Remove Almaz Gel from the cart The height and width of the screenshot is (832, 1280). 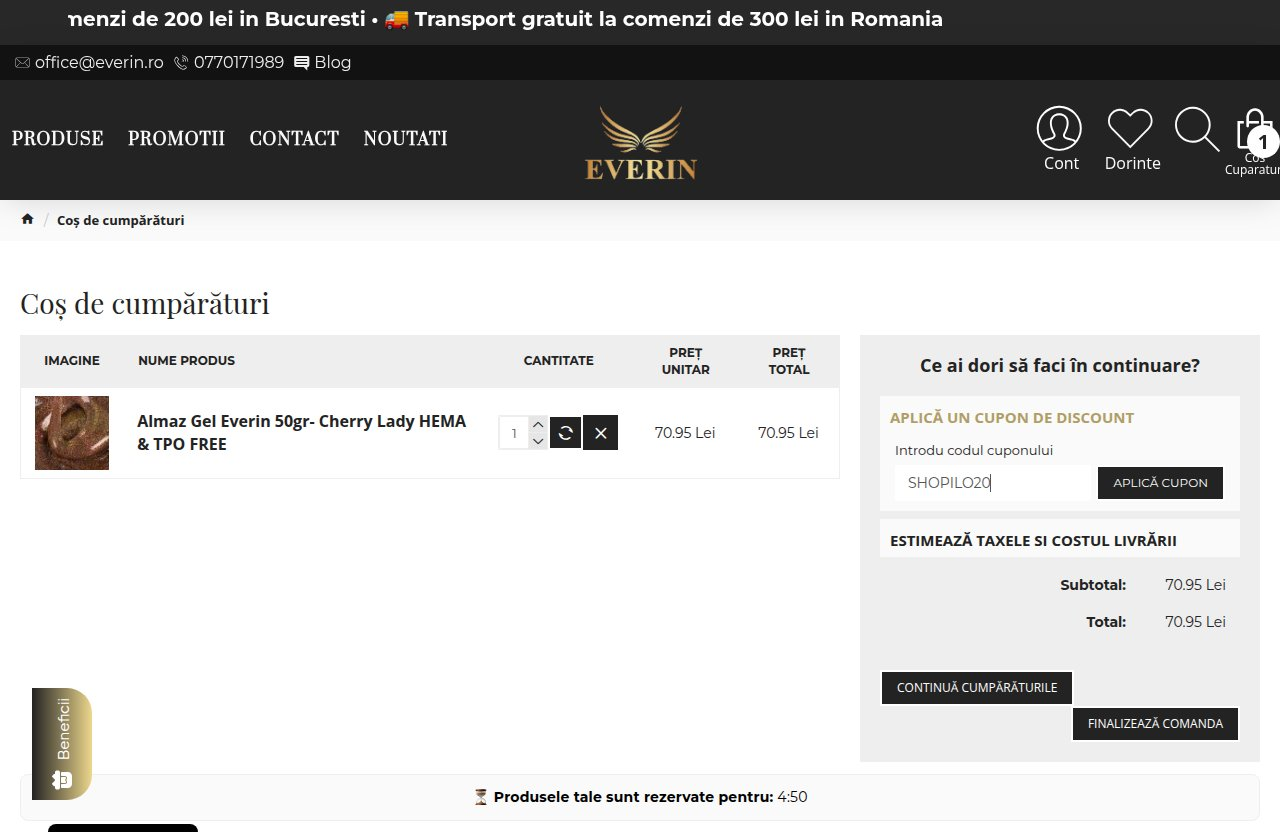[x=600, y=432]
